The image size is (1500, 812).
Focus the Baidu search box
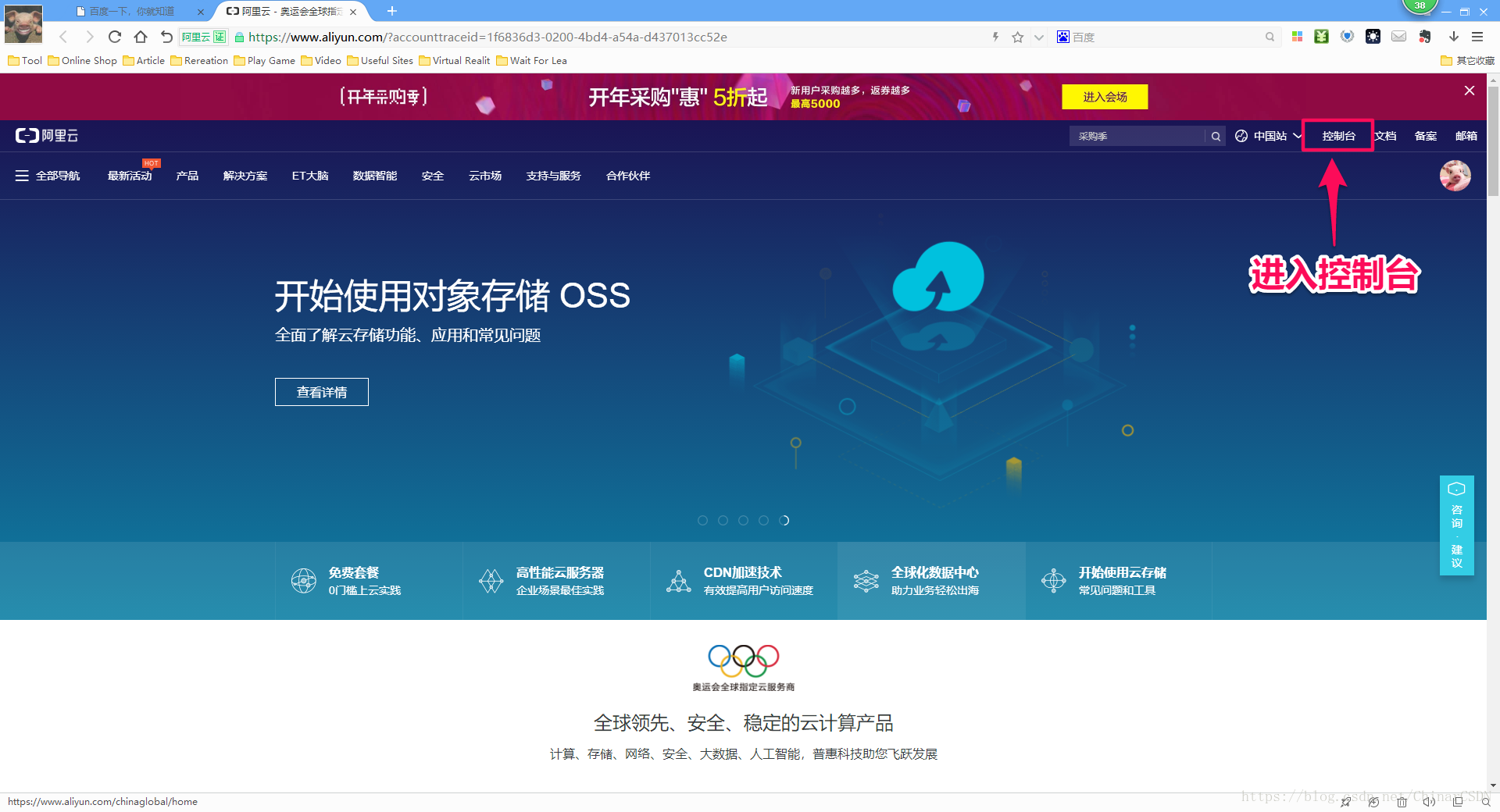1164,37
